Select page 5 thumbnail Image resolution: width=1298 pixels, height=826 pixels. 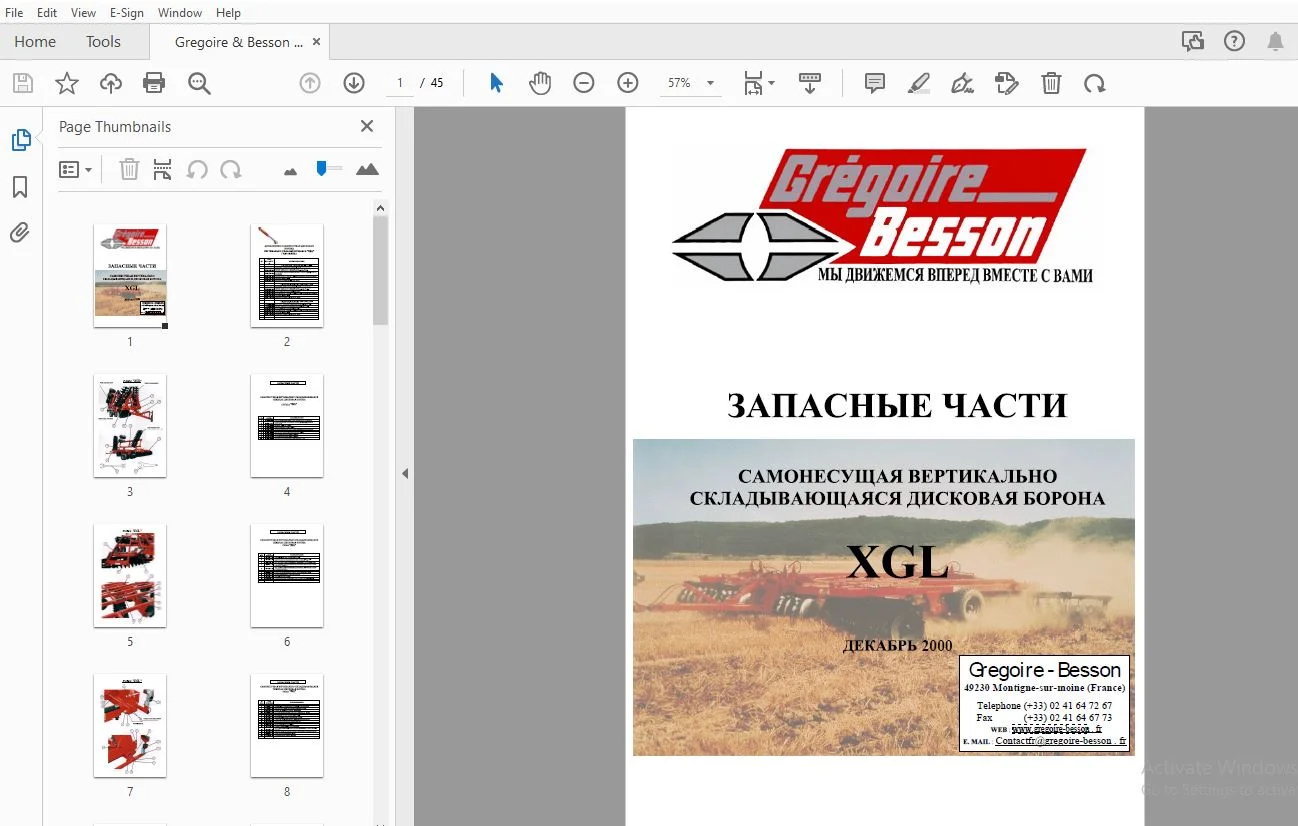click(130, 575)
